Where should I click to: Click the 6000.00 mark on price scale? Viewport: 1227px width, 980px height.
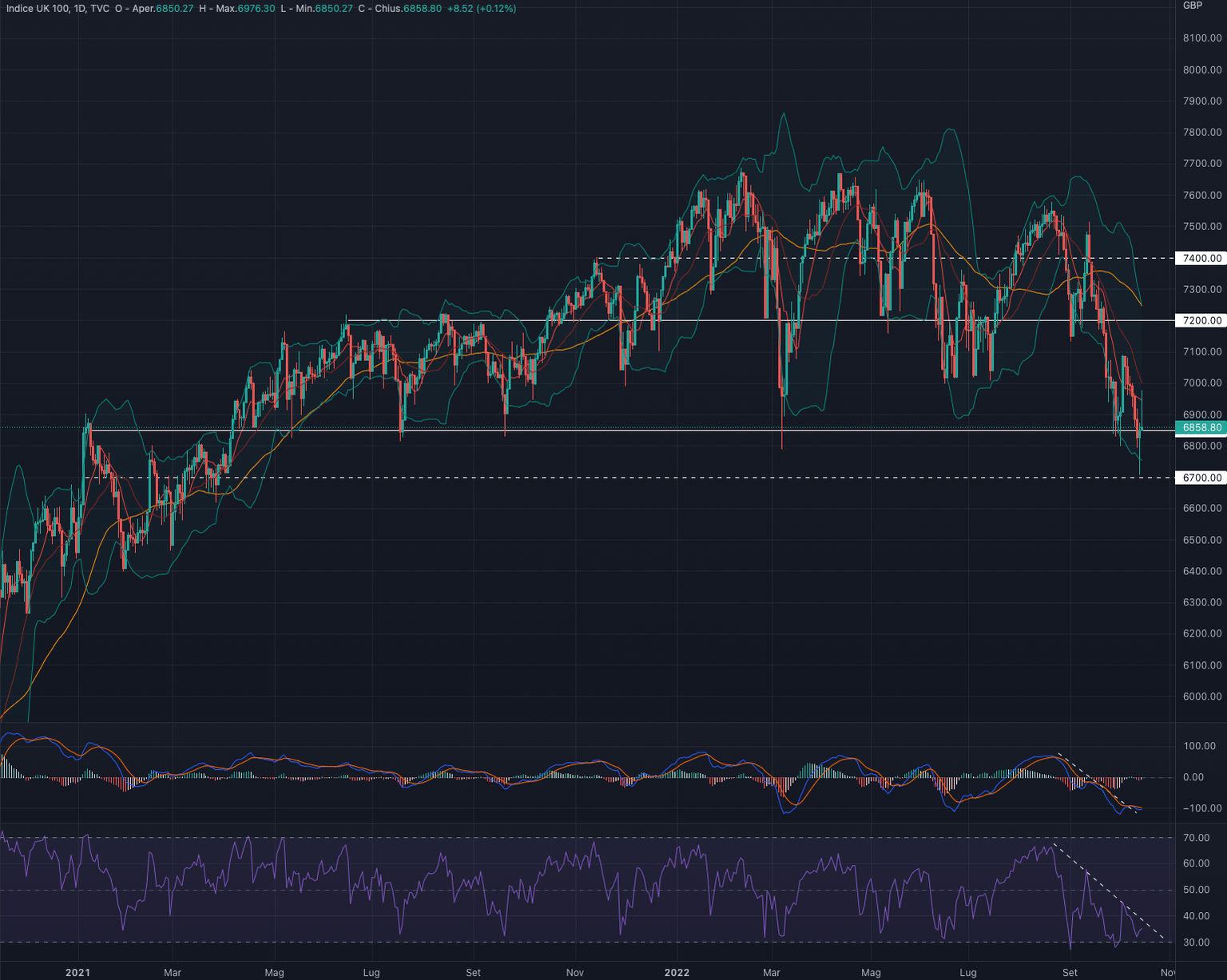point(1201,696)
